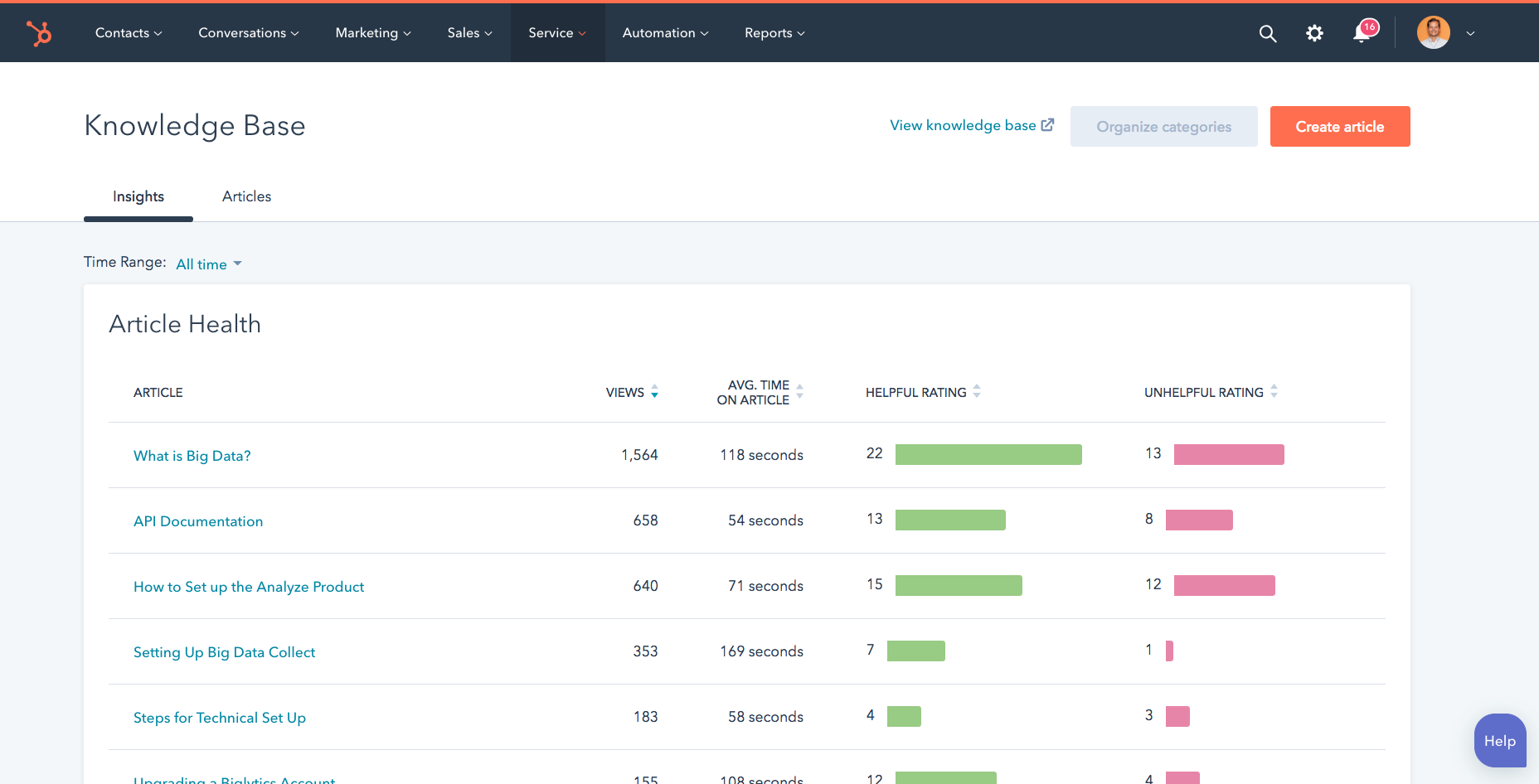Expand the account menu chevron
Image resolution: width=1539 pixels, height=784 pixels.
pos(1471,33)
